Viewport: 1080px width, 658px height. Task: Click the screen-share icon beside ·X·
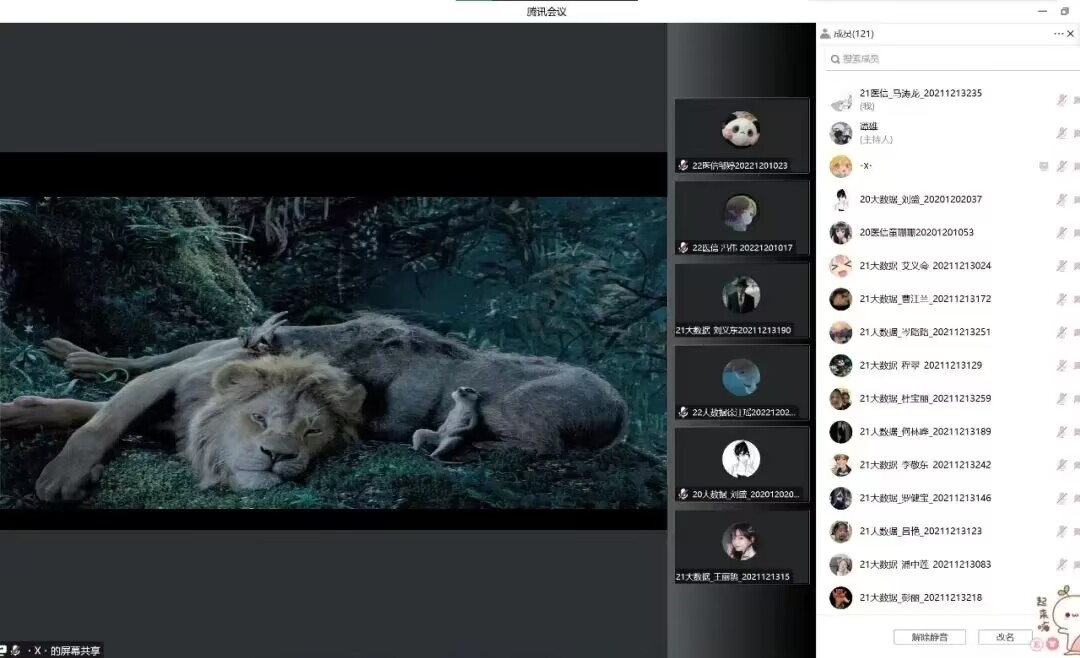pos(1043,166)
